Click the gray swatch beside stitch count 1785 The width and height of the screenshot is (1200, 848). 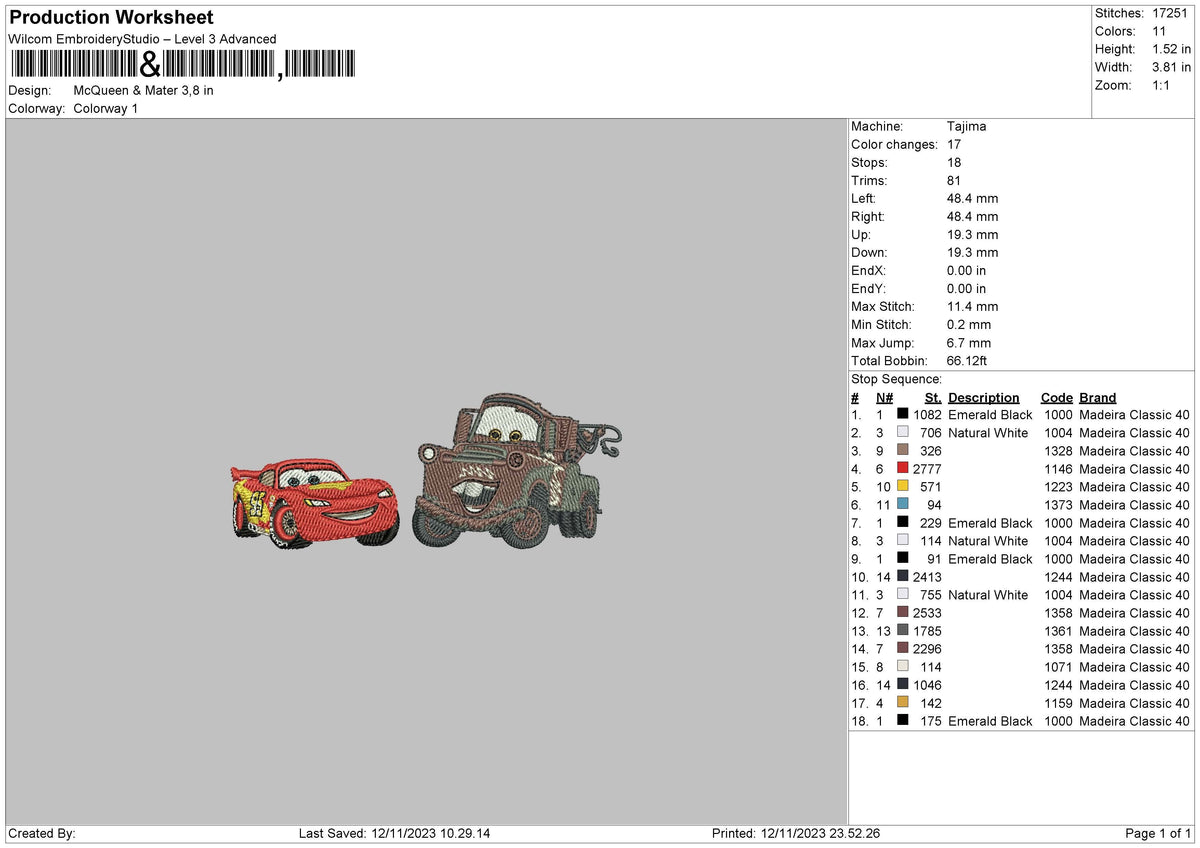[903, 631]
